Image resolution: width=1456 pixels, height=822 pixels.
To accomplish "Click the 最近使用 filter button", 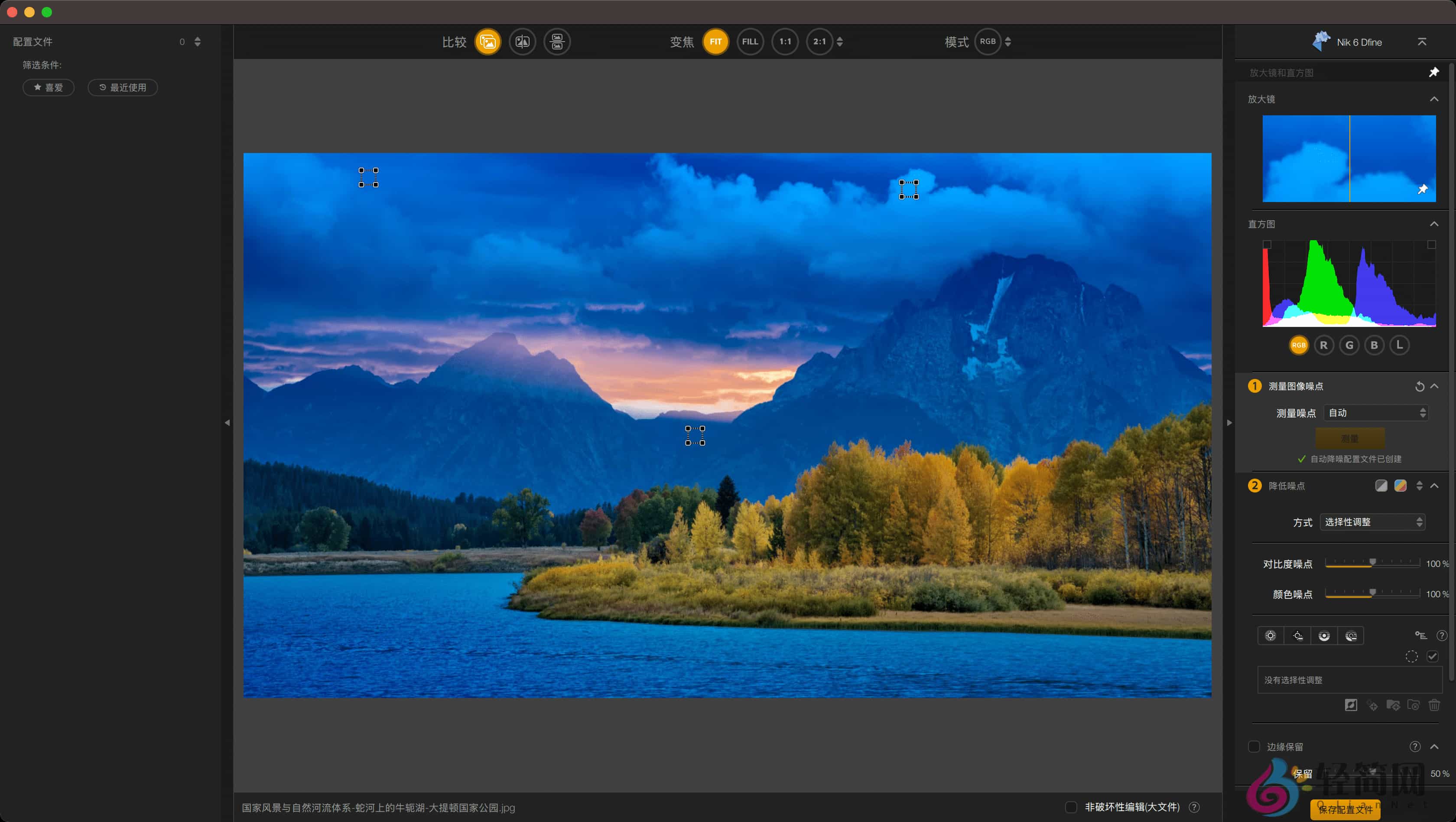I will [x=122, y=87].
